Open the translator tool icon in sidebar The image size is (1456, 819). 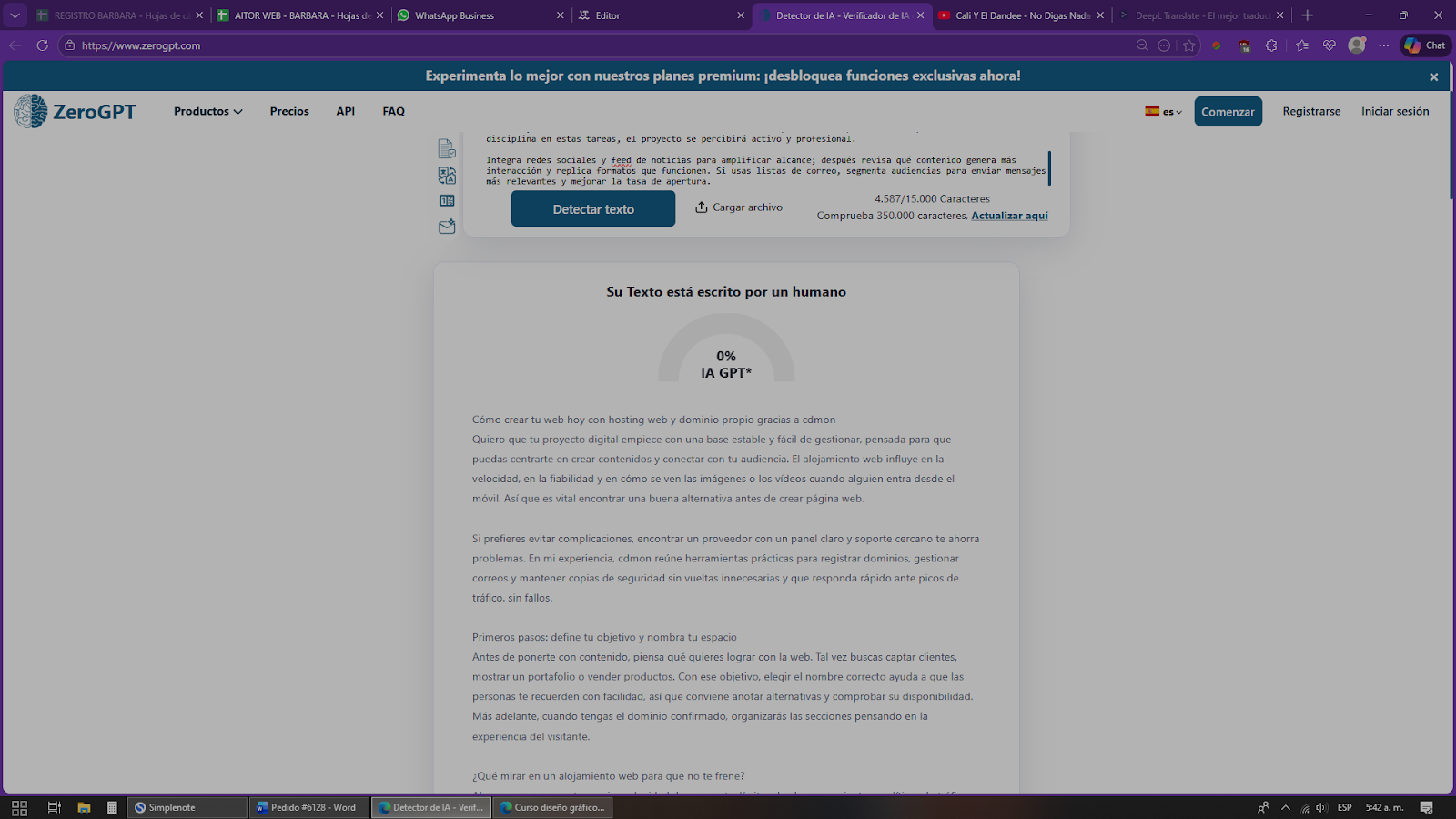click(447, 175)
